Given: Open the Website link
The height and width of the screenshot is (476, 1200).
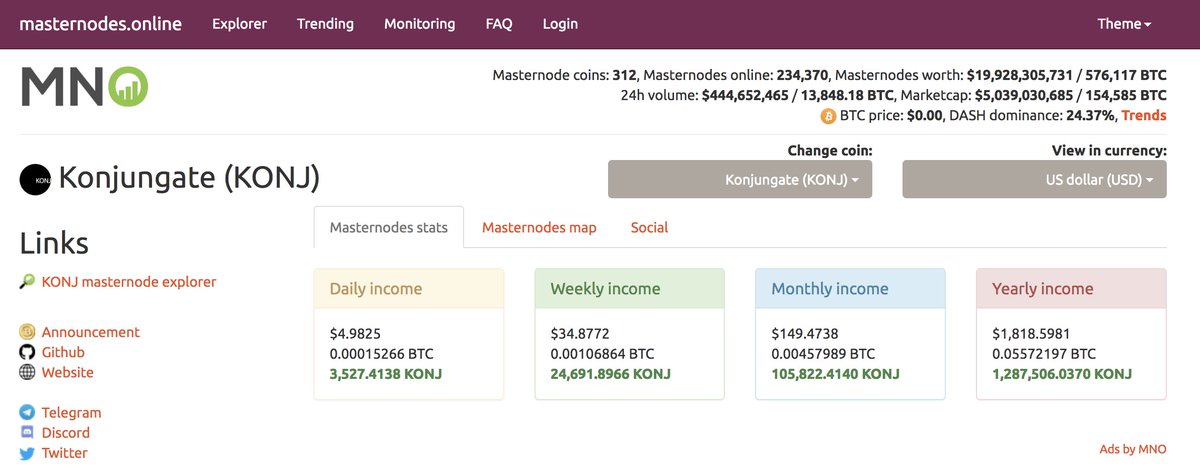Looking at the screenshot, I should tap(68, 372).
